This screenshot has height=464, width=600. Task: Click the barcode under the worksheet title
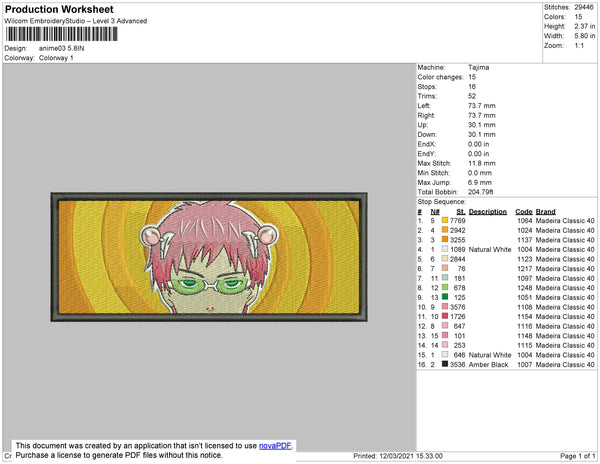[61, 34]
